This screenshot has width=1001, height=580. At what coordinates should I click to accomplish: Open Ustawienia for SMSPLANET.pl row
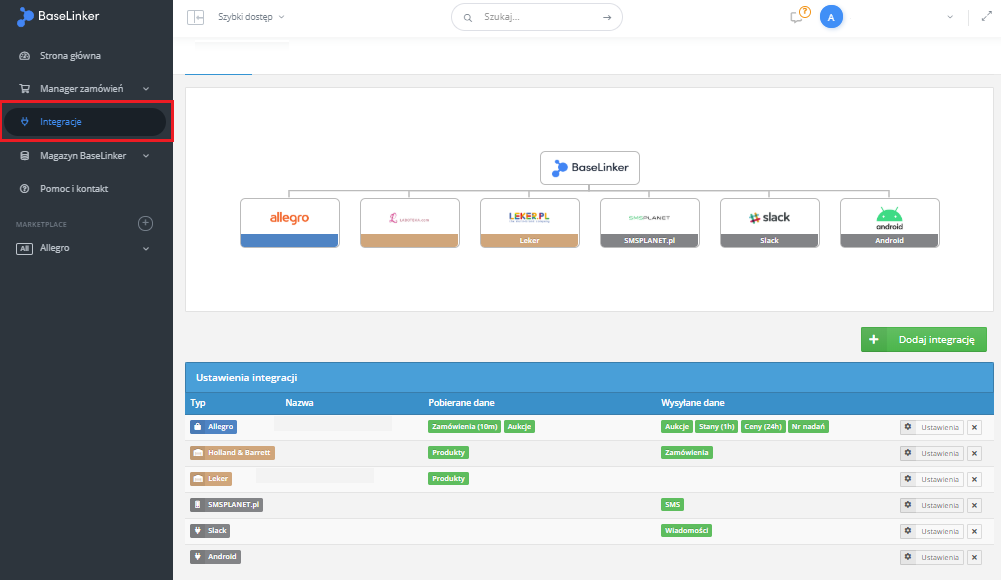pos(931,505)
